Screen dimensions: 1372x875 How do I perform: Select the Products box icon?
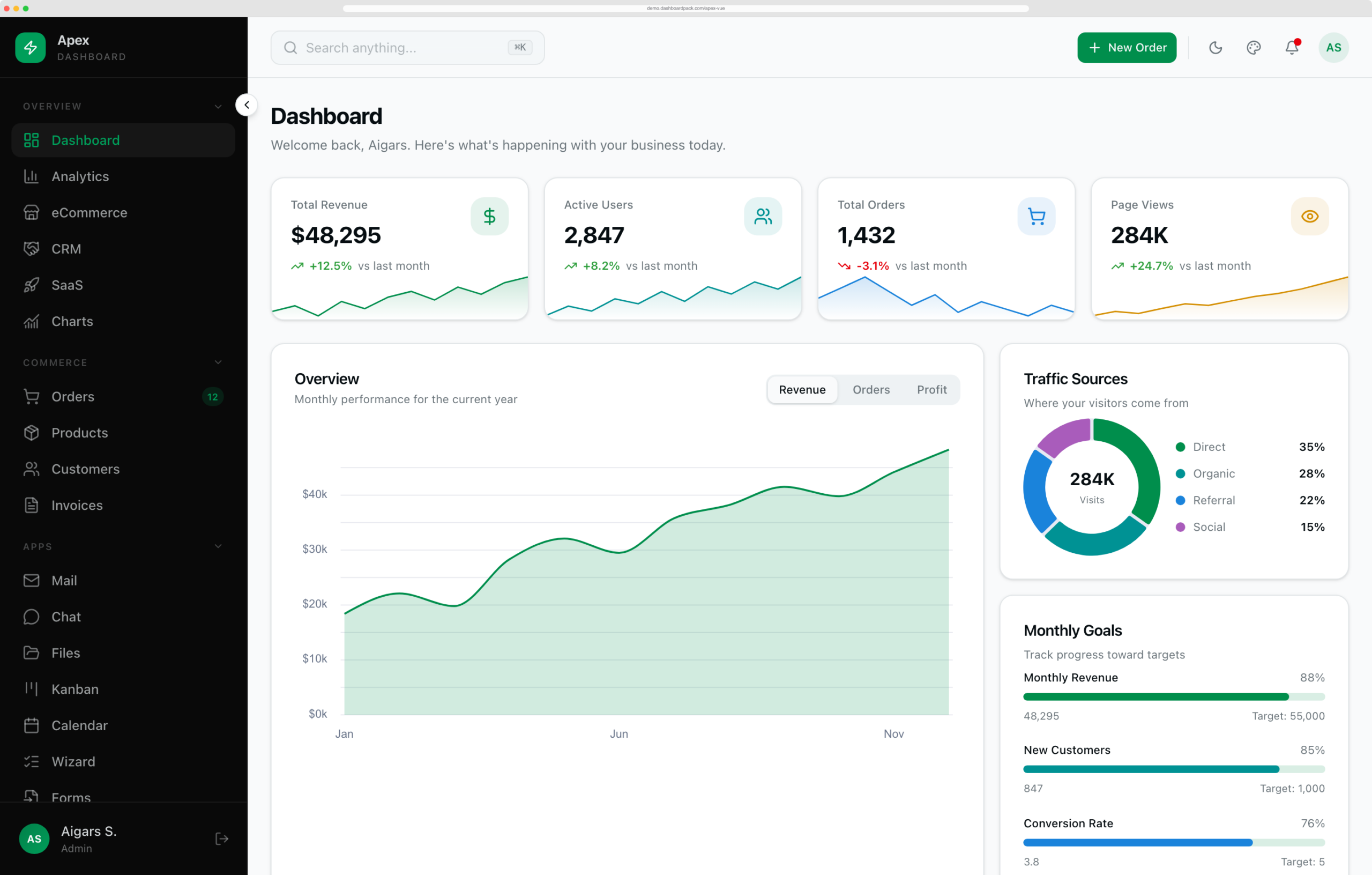pos(31,433)
